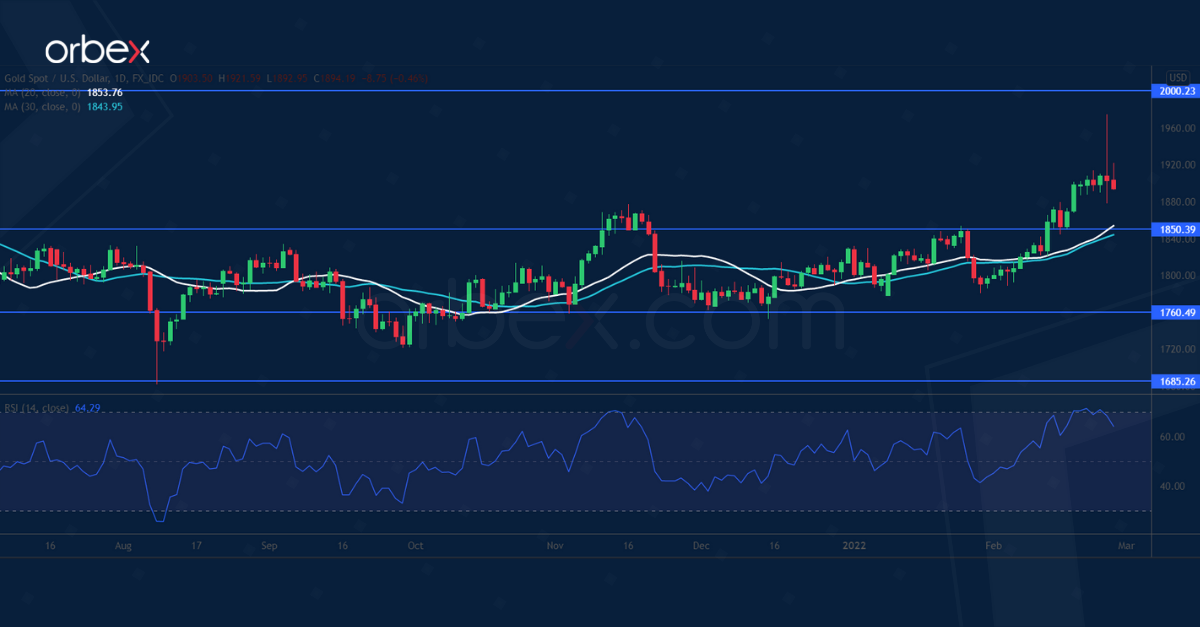Click the Aug label on time axis

(x=124, y=546)
